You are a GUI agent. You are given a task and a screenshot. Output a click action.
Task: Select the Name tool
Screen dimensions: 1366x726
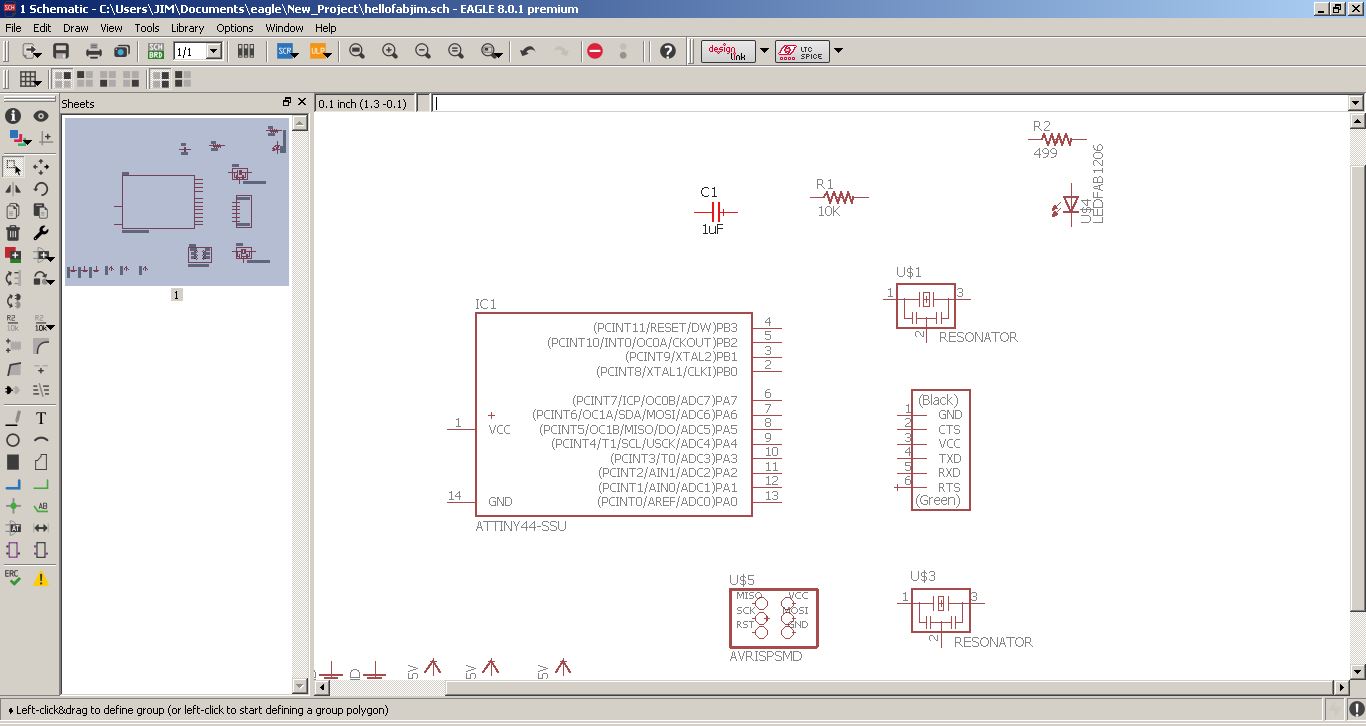point(13,323)
